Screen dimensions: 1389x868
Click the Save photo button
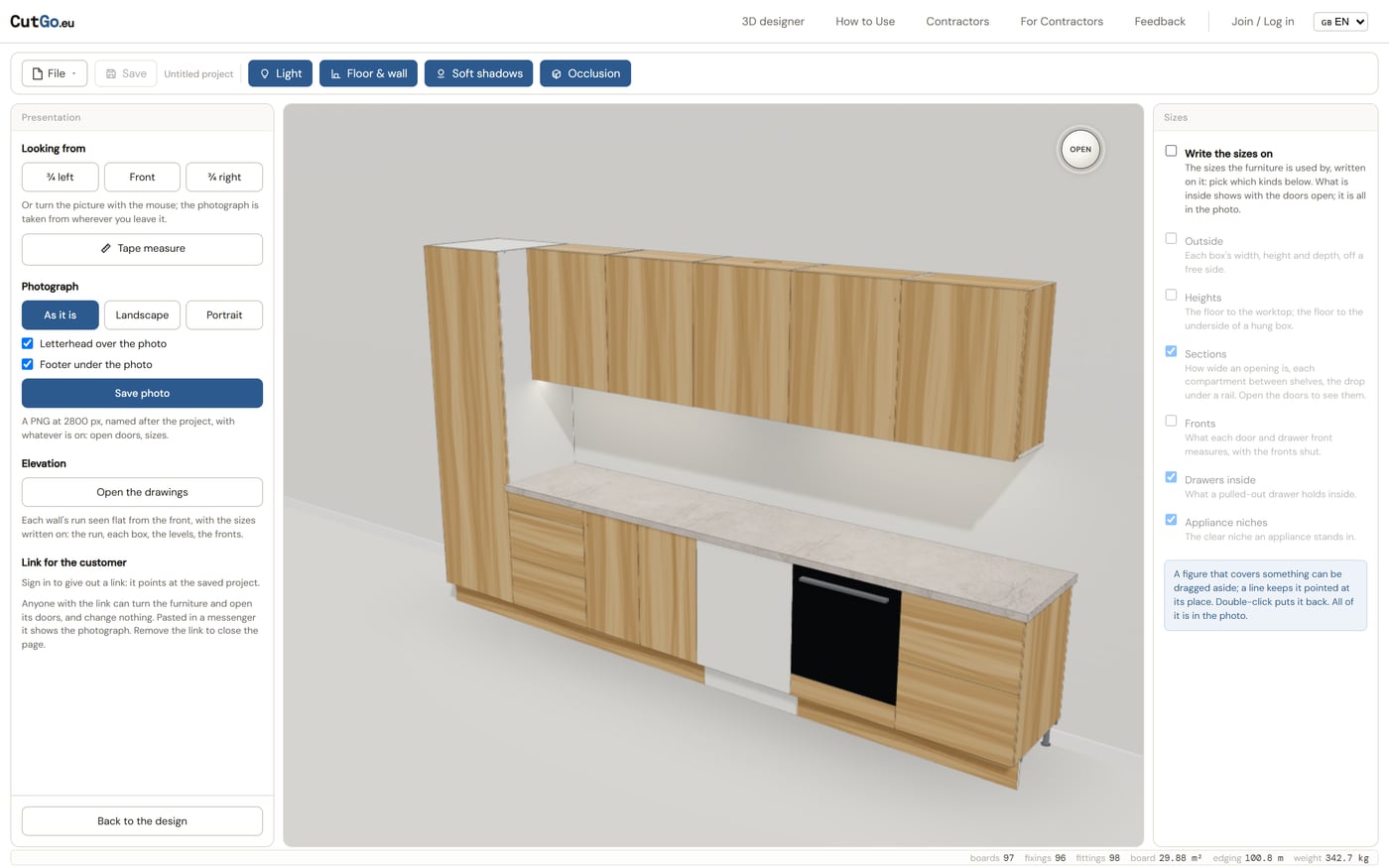click(142, 393)
